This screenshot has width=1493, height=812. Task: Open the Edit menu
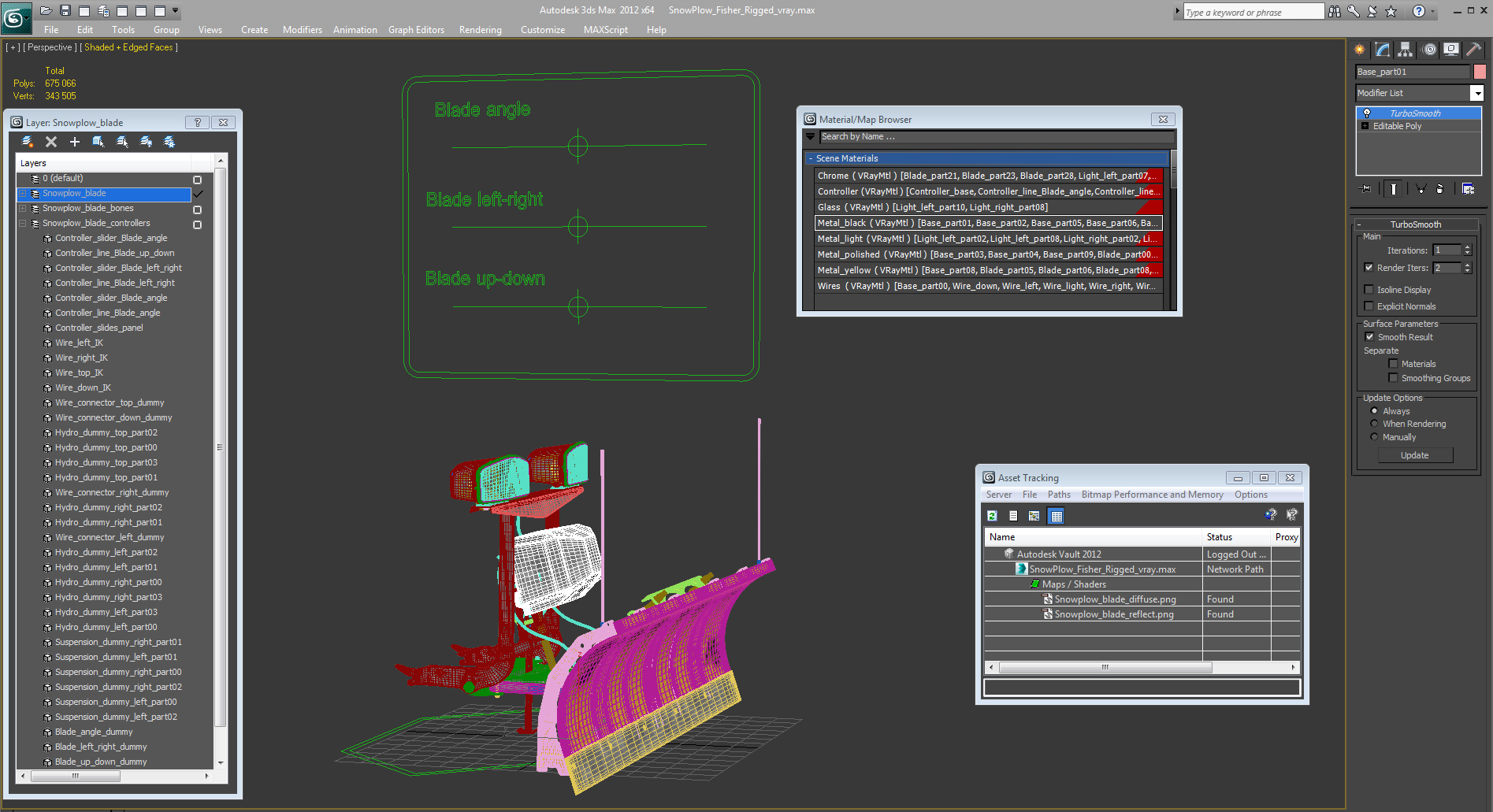click(85, 30)
